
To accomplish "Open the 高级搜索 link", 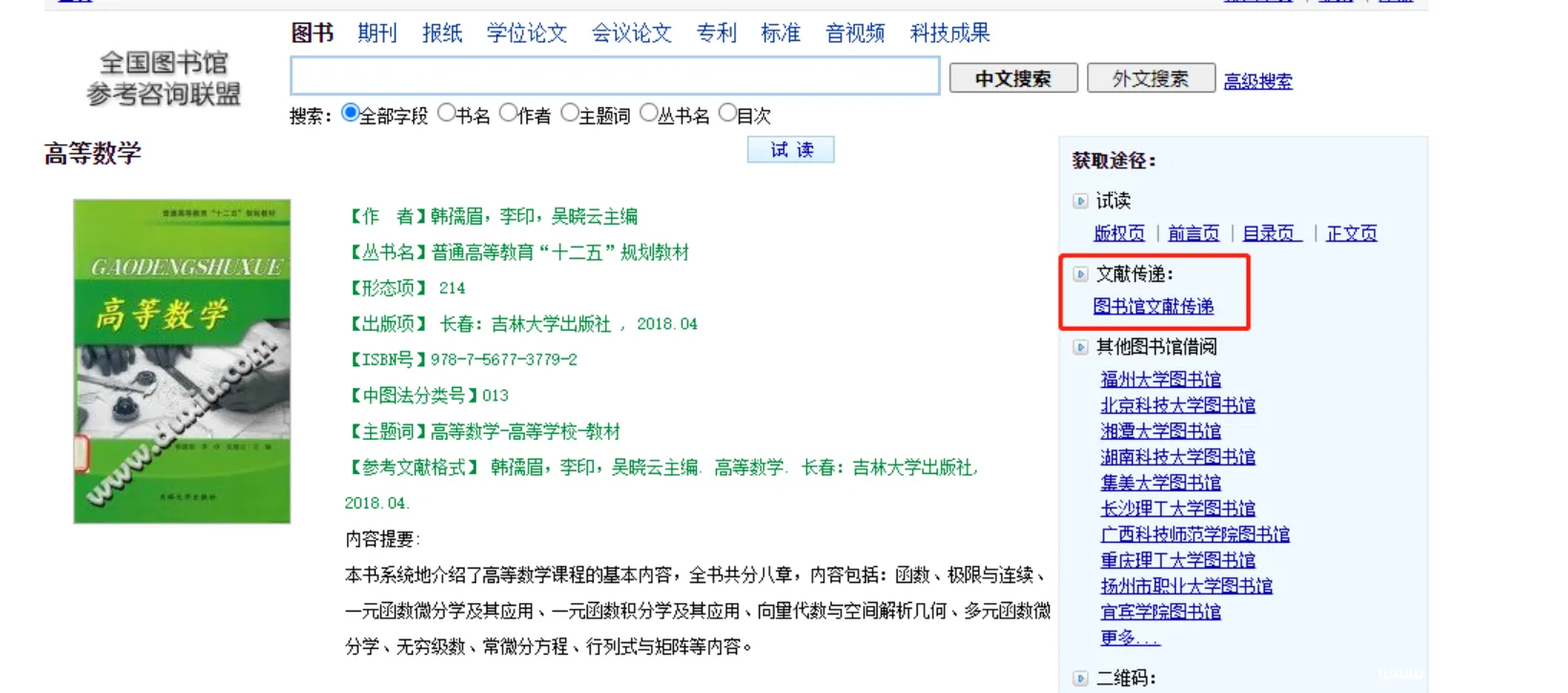I will point(1257,81).
